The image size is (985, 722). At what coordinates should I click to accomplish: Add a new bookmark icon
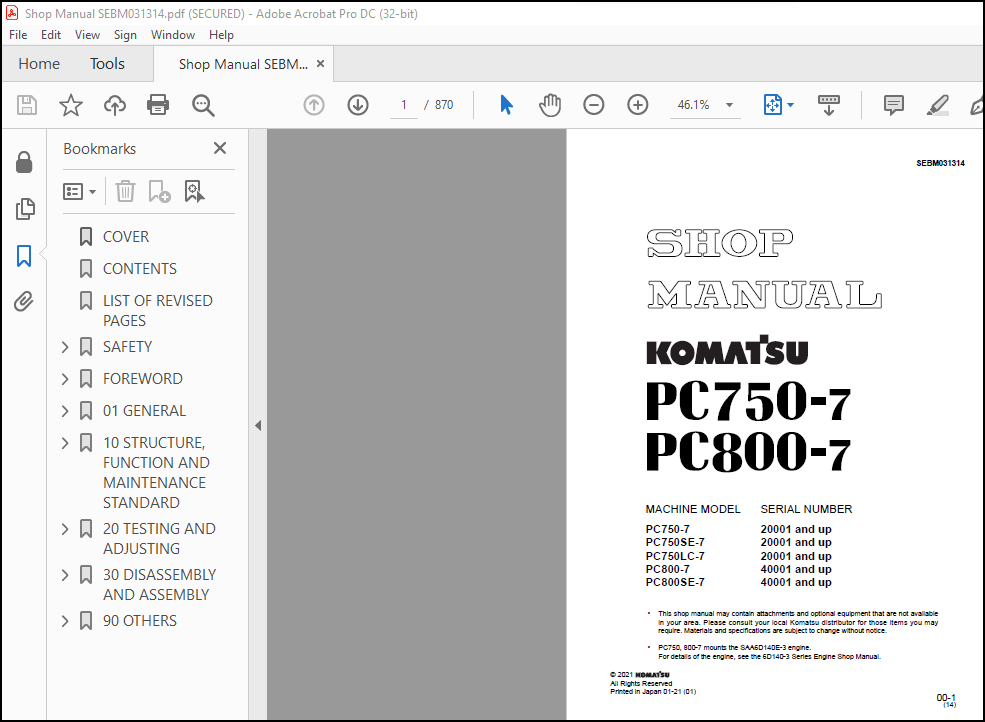coord(160,191)
